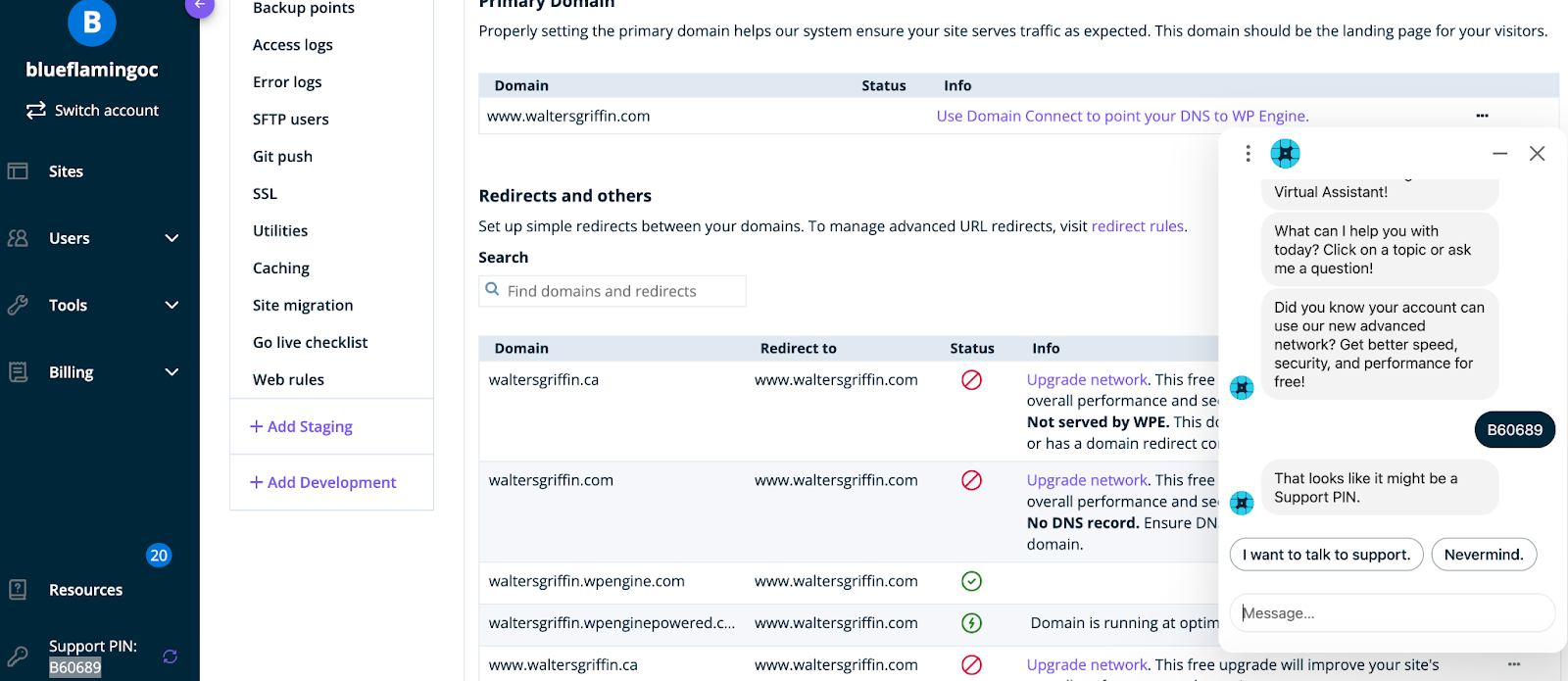Open primary domain row options menu
The width and height of the screenshot is (1568, 681).
[1482, 116]
